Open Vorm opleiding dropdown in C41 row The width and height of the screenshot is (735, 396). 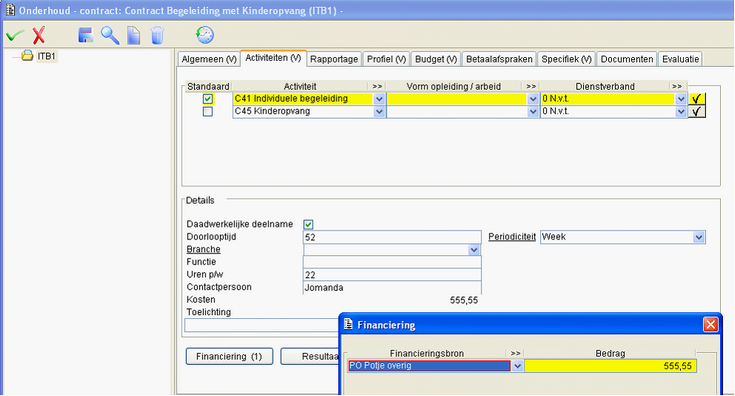tap(532, 99)
